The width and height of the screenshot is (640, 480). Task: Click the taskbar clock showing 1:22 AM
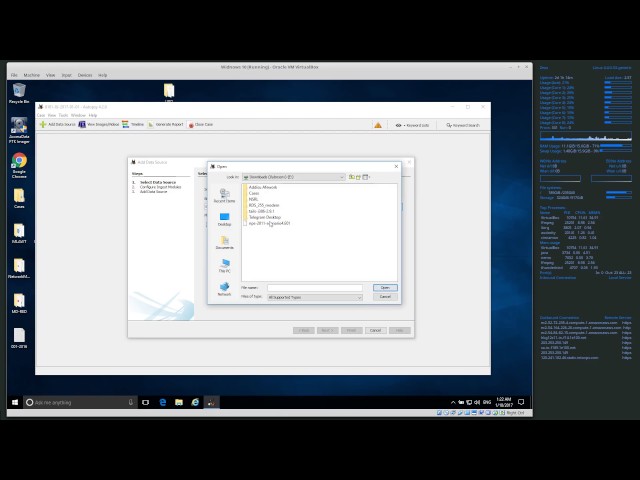pos(504,402)
